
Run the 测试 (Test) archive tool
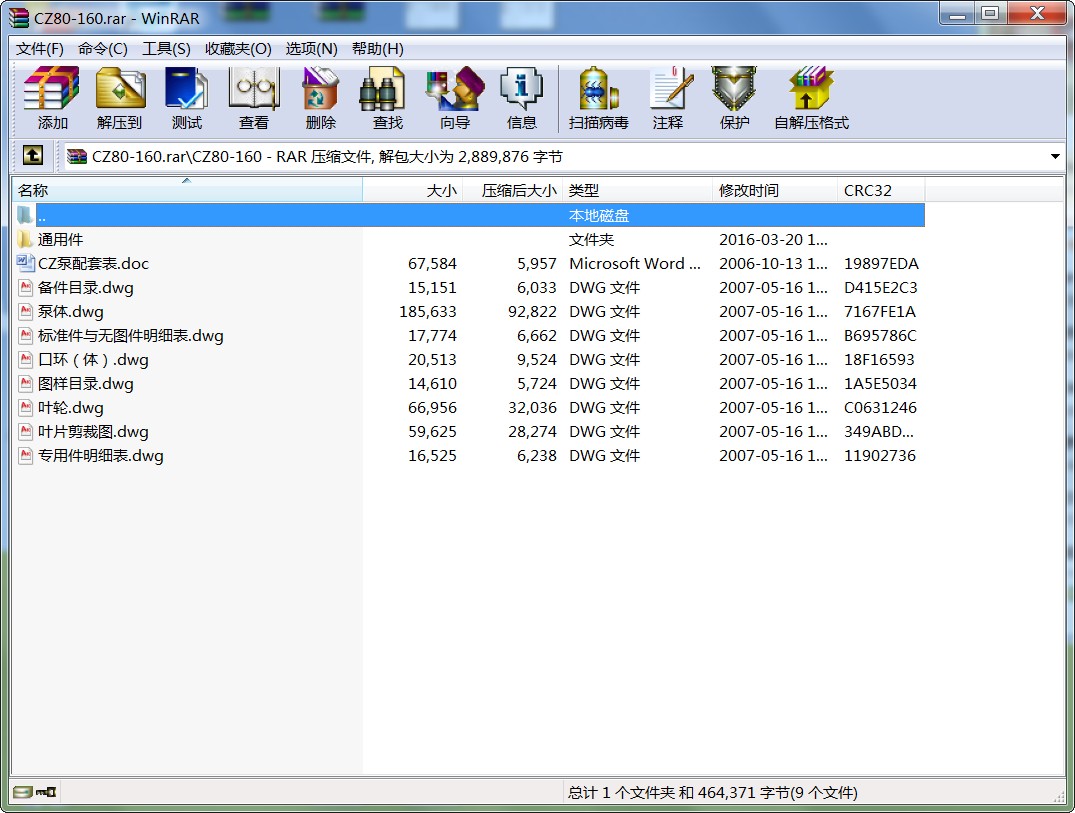186,98
